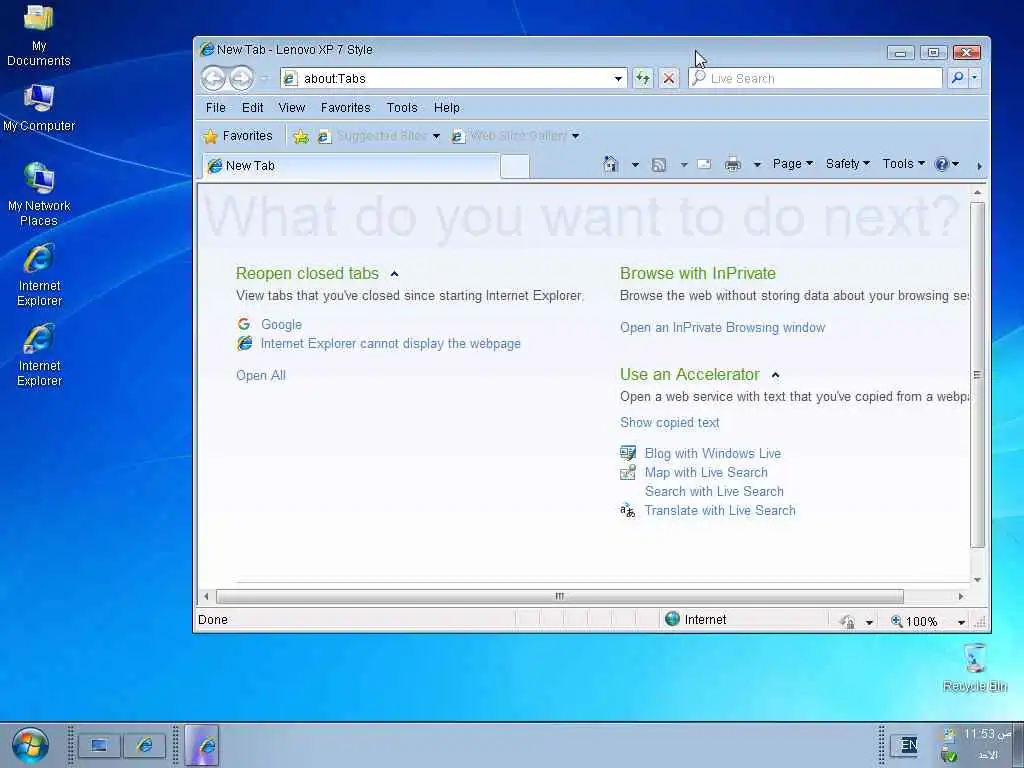Select the upper Internet Explorer desktop icon
The width and height of the screenshot is (1024, 768).
click(x=39, y=274)
